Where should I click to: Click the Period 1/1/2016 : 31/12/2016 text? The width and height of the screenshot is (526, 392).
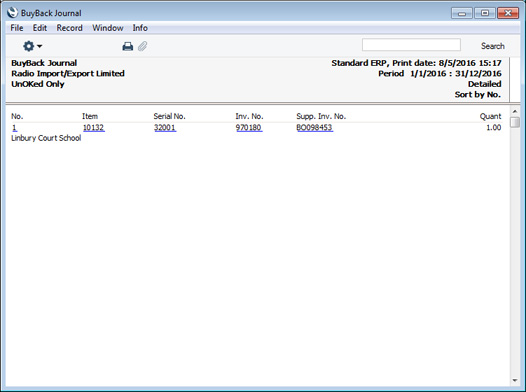[x=440, y=73]
